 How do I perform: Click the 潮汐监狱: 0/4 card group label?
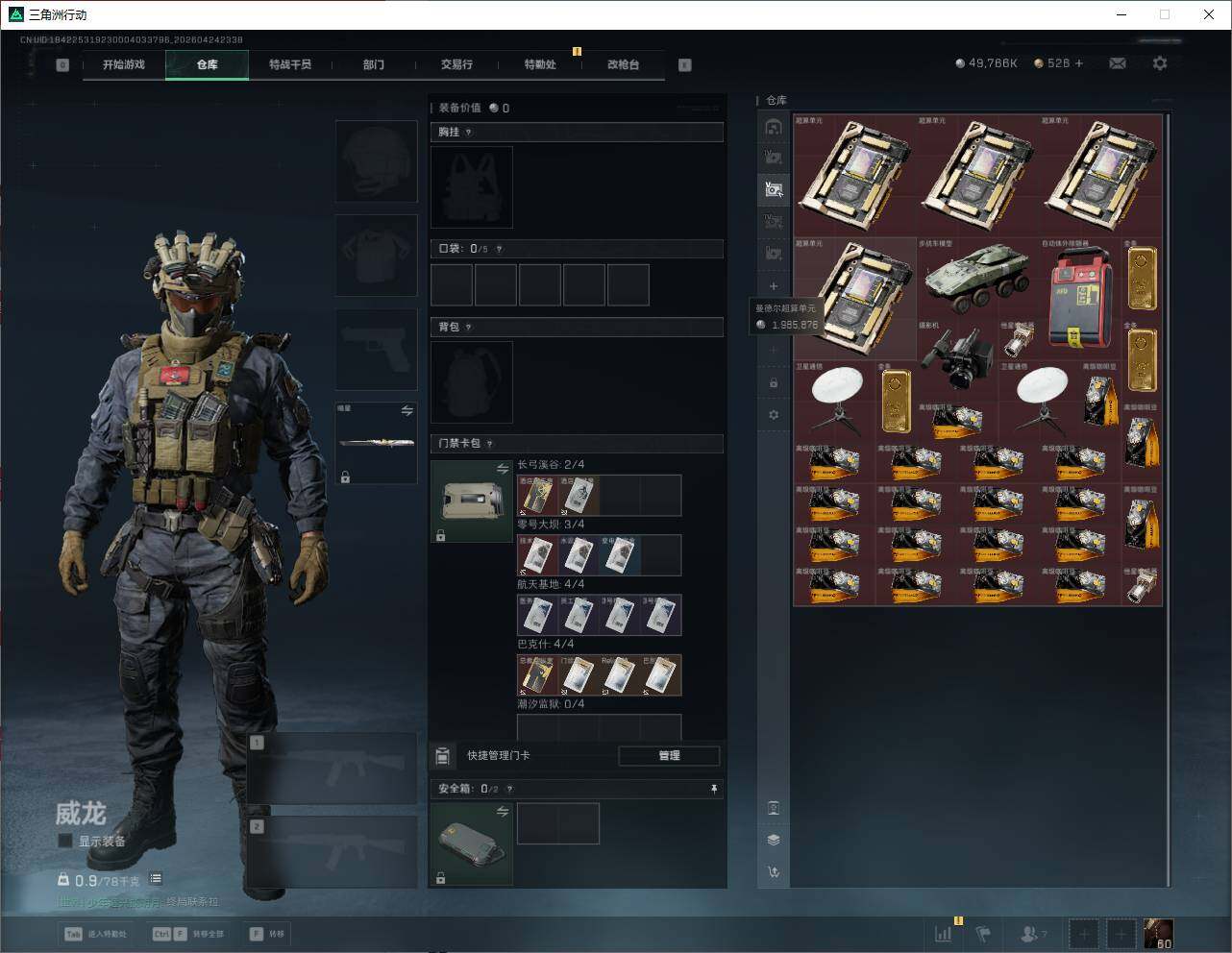tap(551, 704)
